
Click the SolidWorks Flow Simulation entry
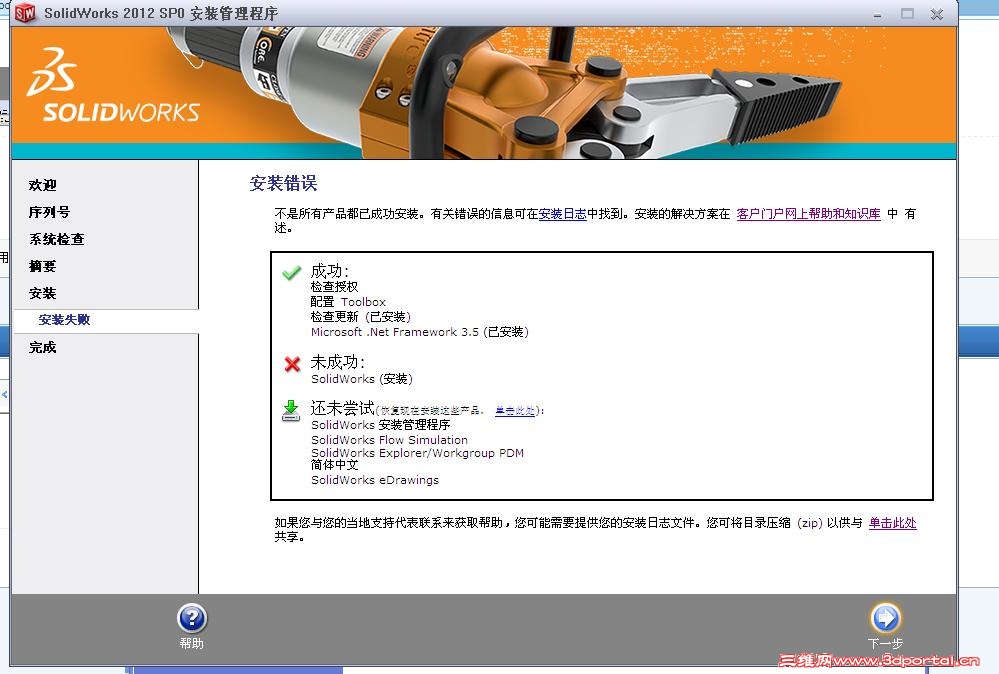point(389,440)
